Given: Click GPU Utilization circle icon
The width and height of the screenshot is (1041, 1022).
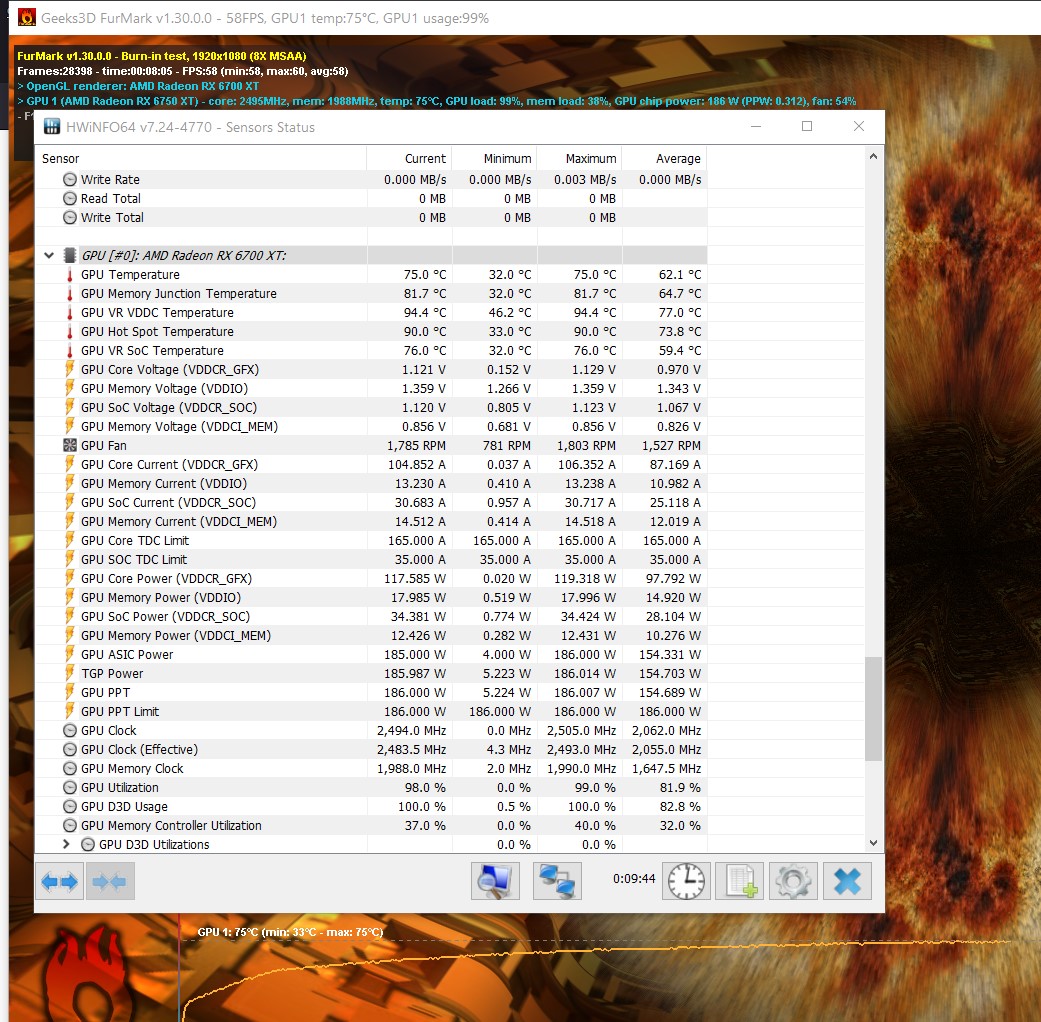Looking at the screenshot, I should 70,788.
